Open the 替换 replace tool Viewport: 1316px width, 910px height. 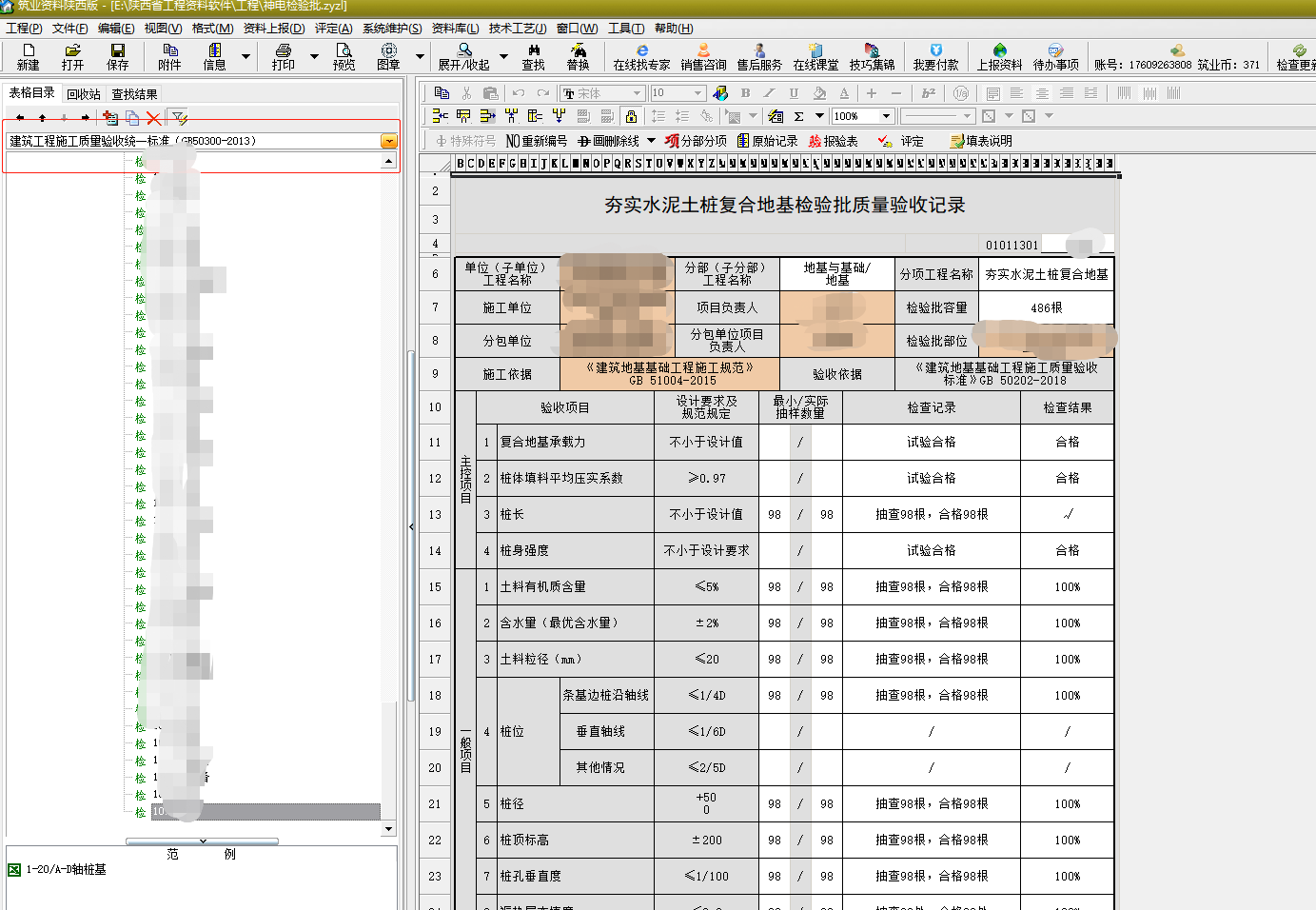(x=578, y=56)
